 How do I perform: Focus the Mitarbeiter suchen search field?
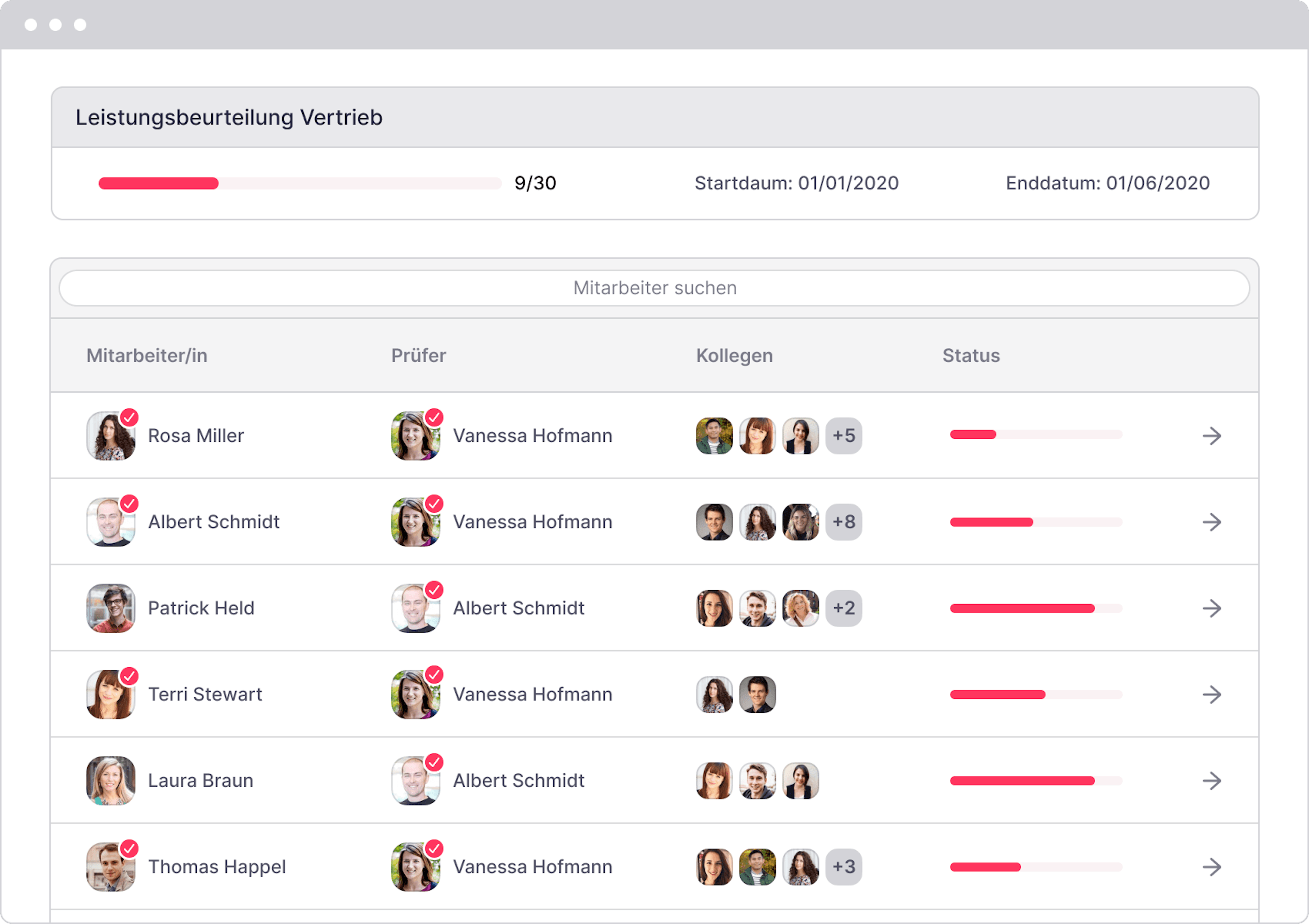click(x=654, y=288)
